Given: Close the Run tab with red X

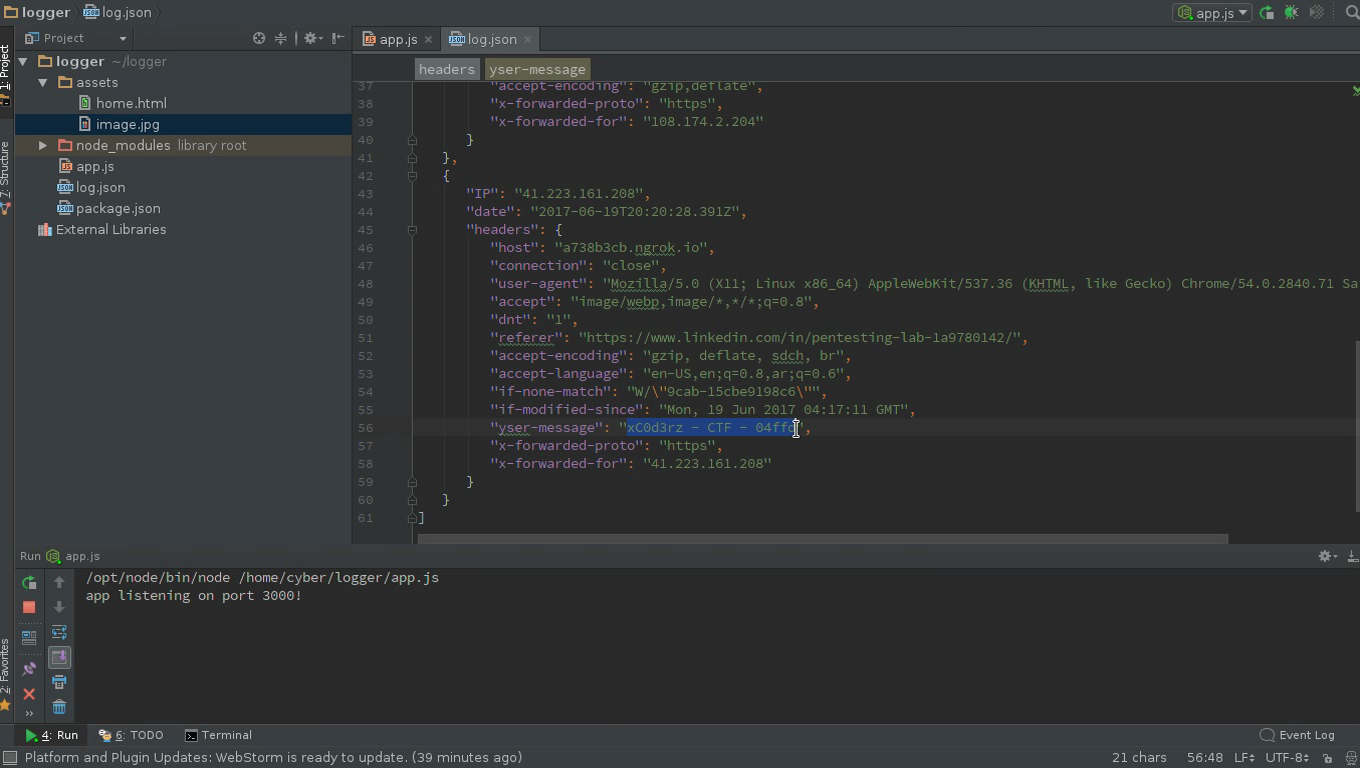Looking at the screenshot, I should [29, 694].
